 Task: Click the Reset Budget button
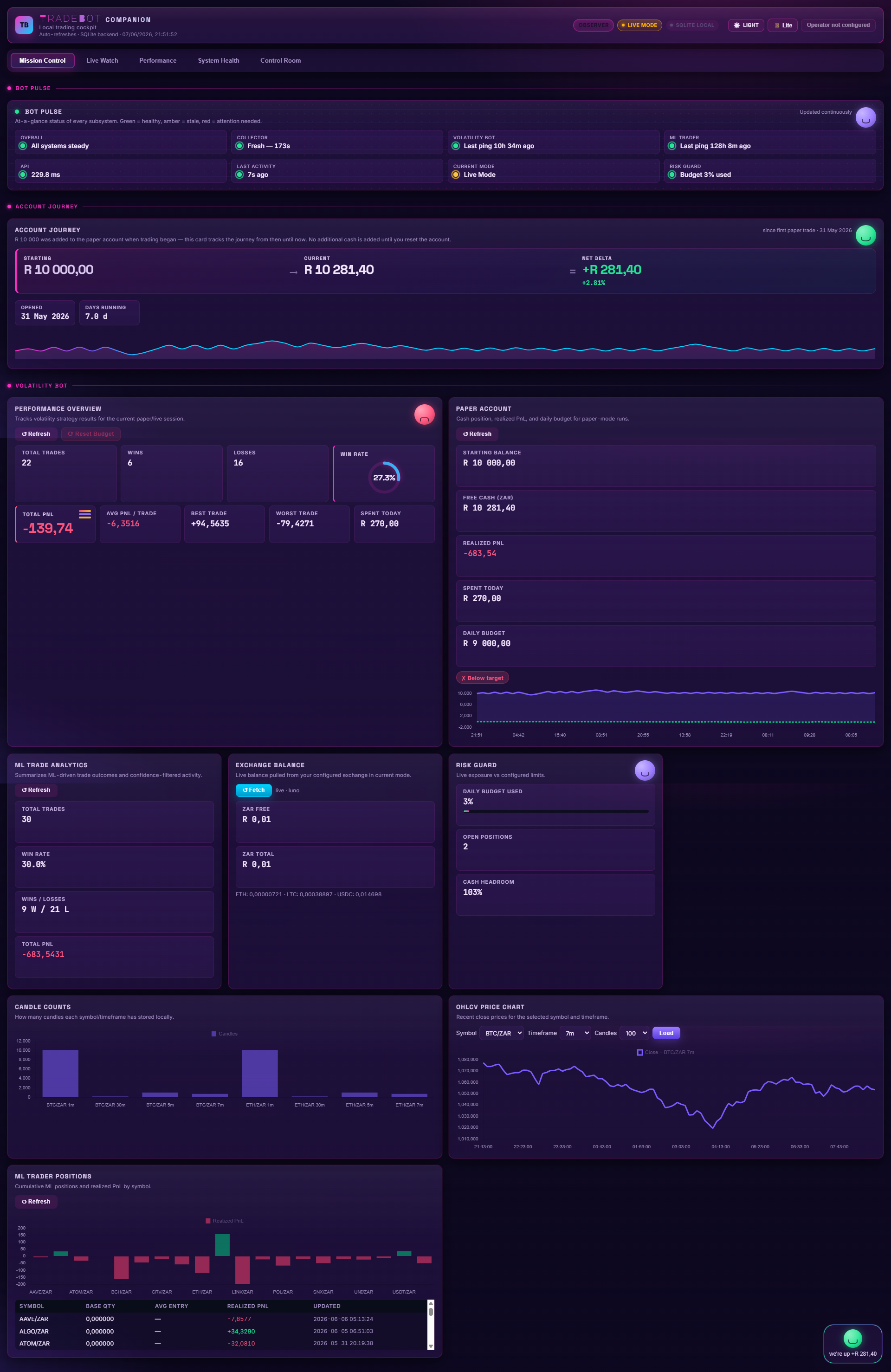90,434
